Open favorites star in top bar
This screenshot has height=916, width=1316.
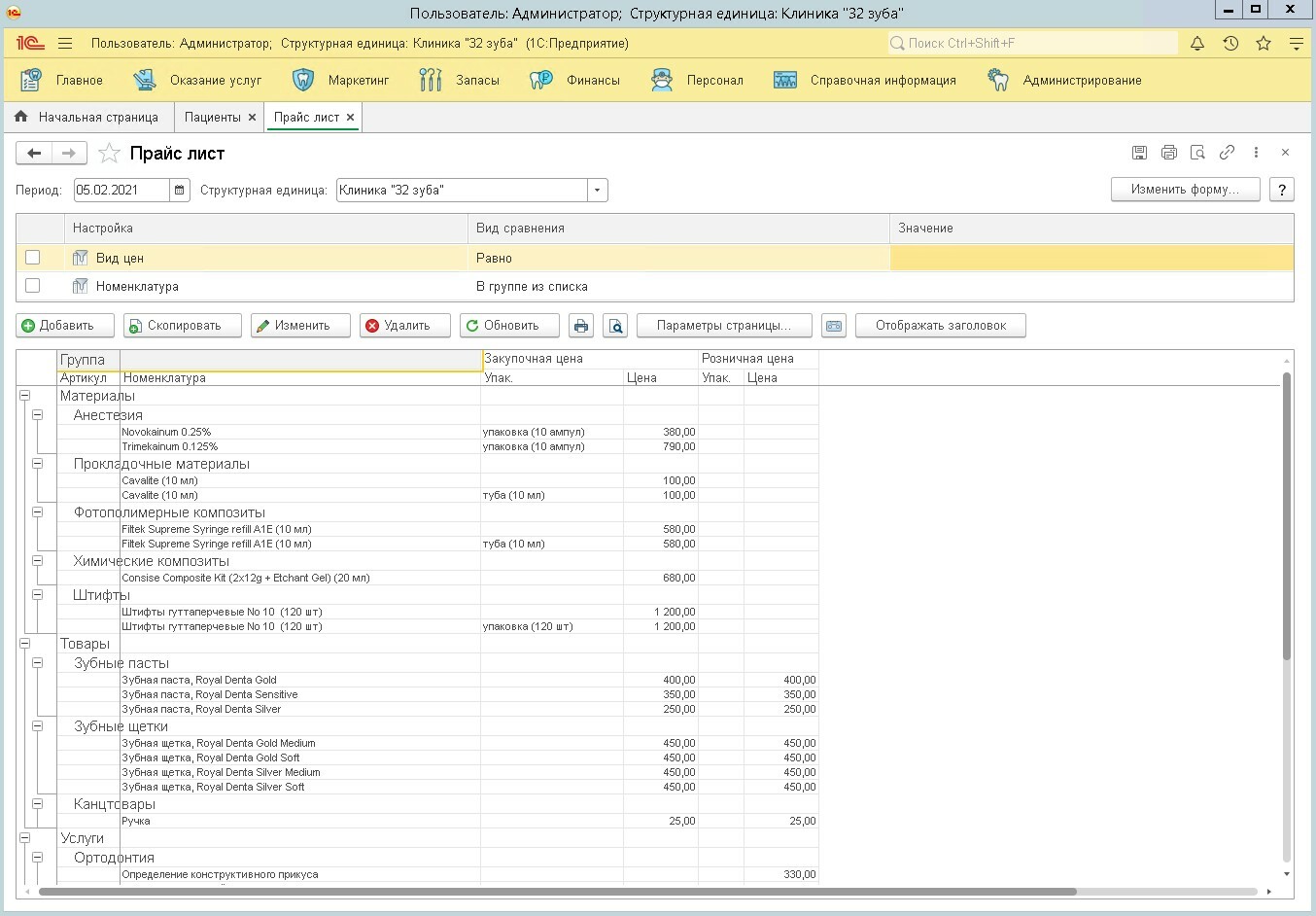[x=1264, y=44]
